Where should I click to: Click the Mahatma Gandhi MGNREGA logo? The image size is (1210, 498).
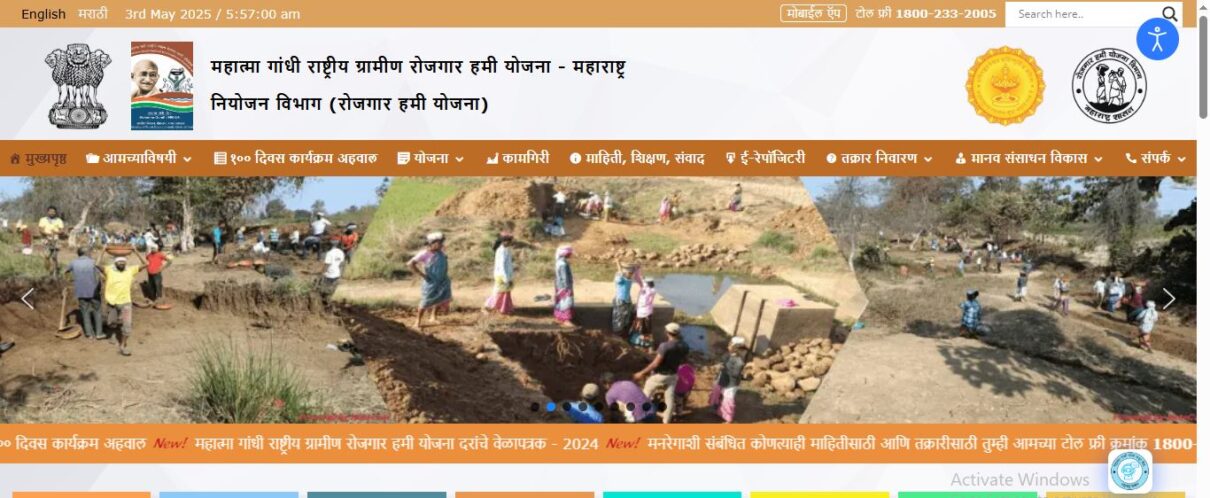coord(162,86)
